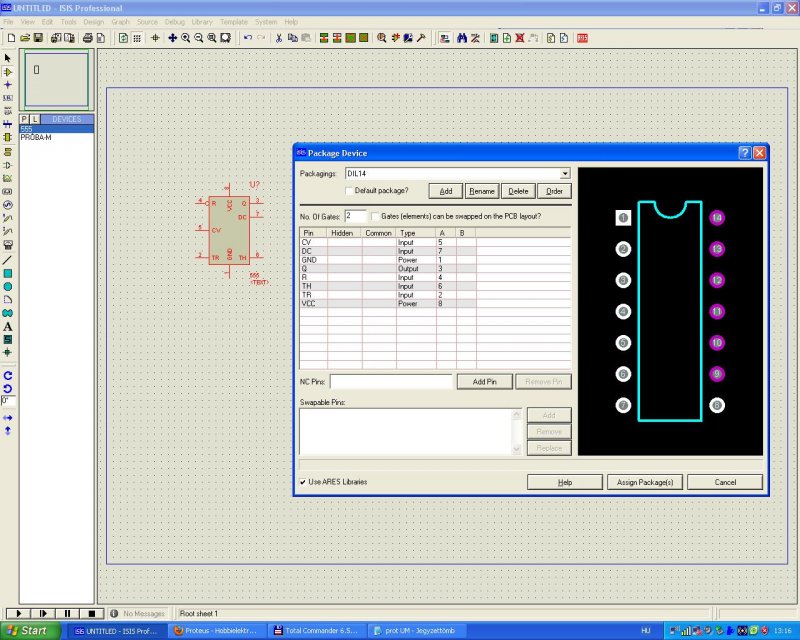Click the Assign Package(s) button
This screenshot has width=800, height=640.
point(645,482)
